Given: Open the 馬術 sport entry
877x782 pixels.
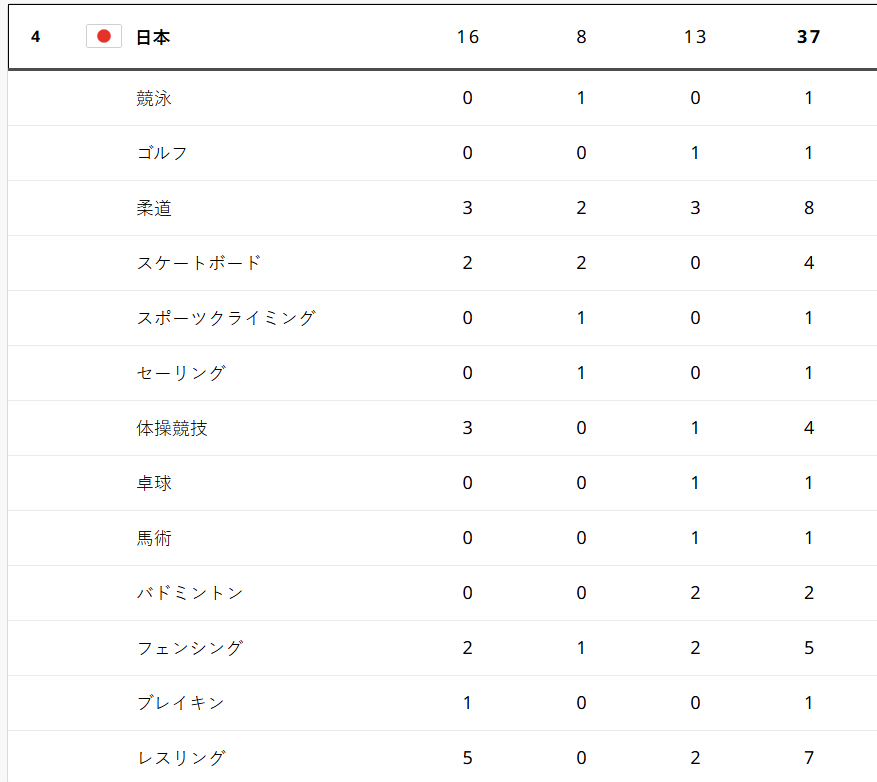Looking at the screenshot, I should (x=154, y=538).
